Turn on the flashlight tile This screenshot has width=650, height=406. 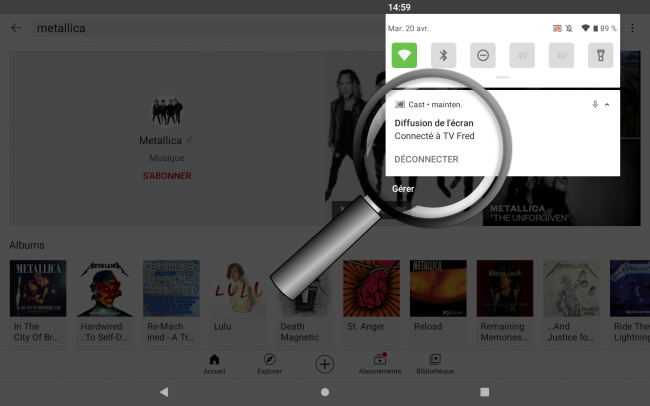[x=601, y=55]
